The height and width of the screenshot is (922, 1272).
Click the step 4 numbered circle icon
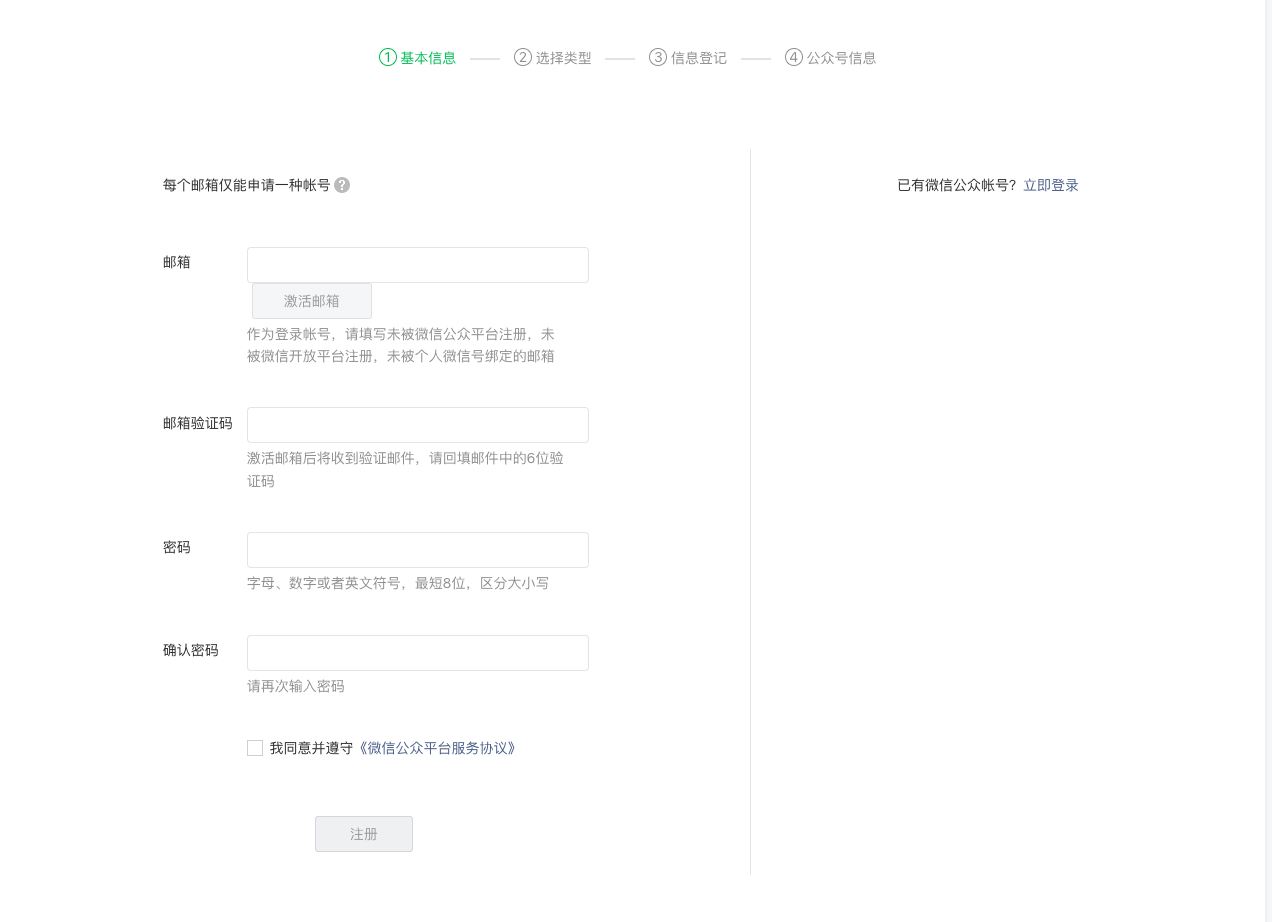(x=792, y=57)
